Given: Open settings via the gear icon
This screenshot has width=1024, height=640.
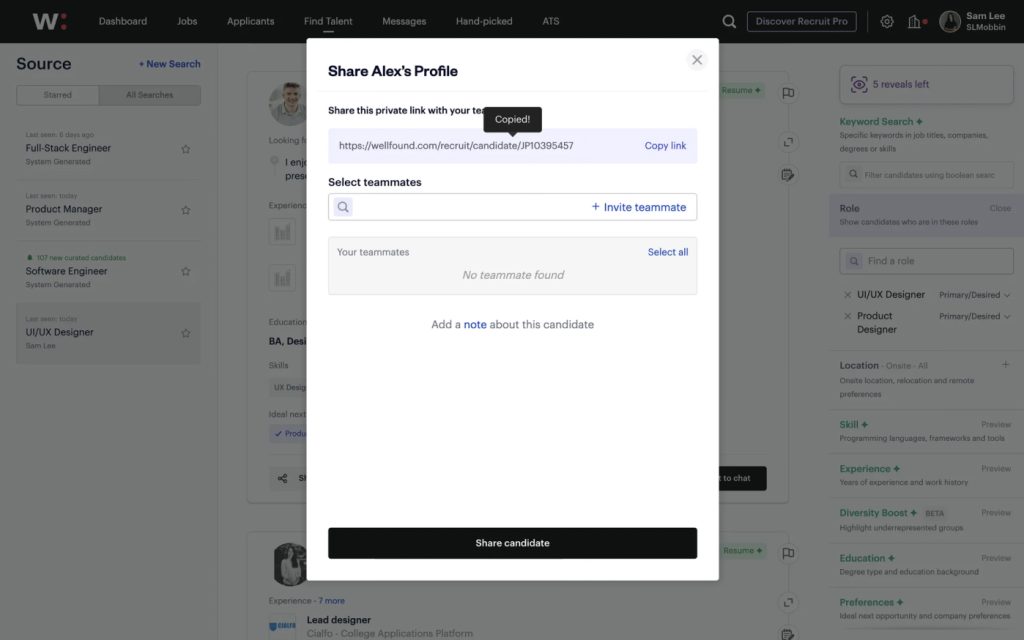Looking at the screenshot, I should coord(886,20).
